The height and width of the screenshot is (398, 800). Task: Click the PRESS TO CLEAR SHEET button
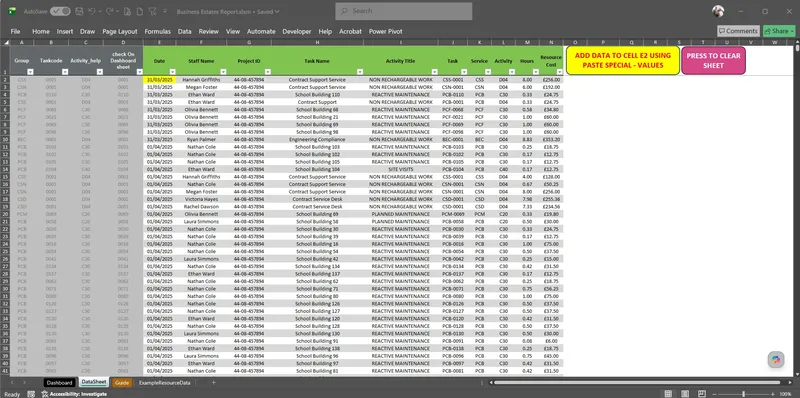click(713, 61)
